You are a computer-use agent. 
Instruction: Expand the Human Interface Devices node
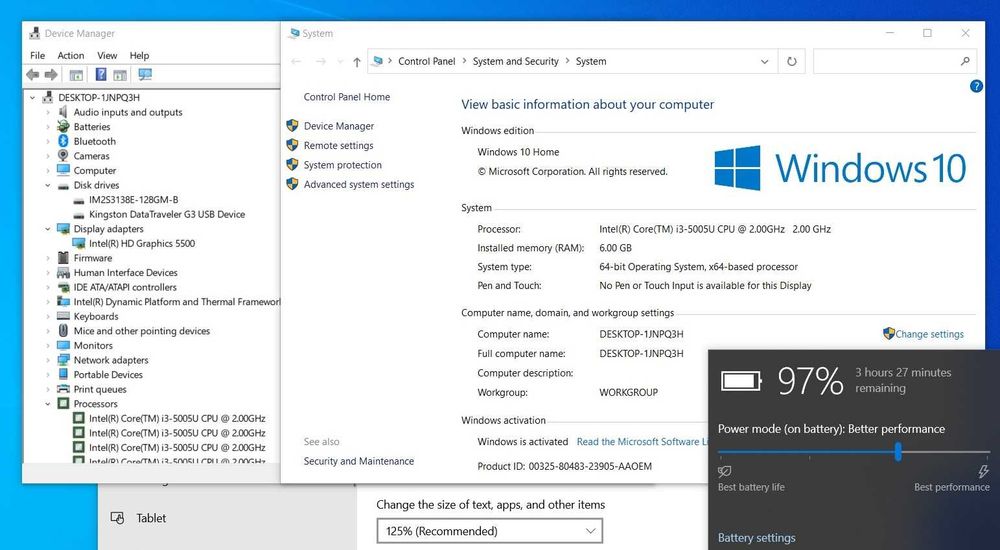click(x=48, y=272)
